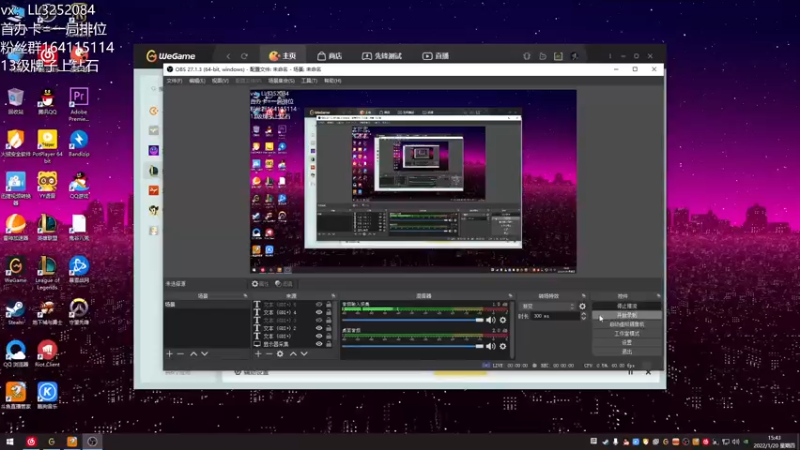Adjust 桌面音频 volume slider
This screenshot has height=450, width=800.
(413, 346)
